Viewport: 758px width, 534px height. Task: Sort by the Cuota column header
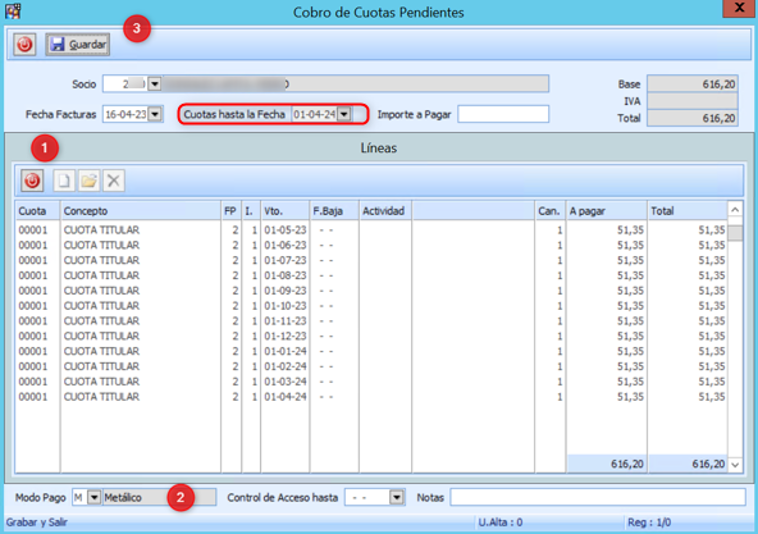click(38, 211)
